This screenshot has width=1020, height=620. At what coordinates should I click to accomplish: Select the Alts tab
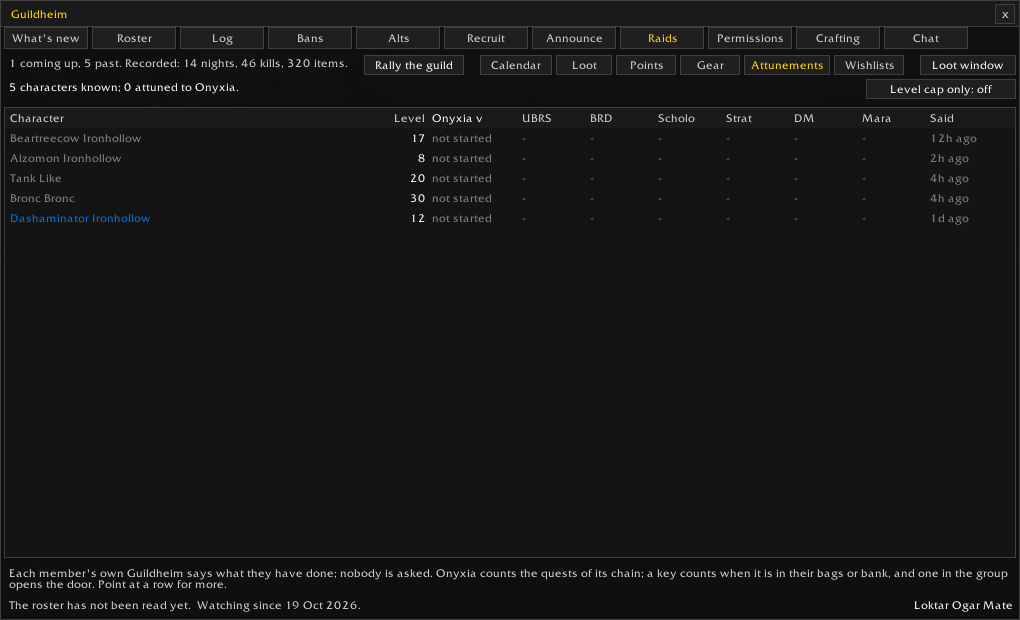pyautogui.click(x=398, y=38)
